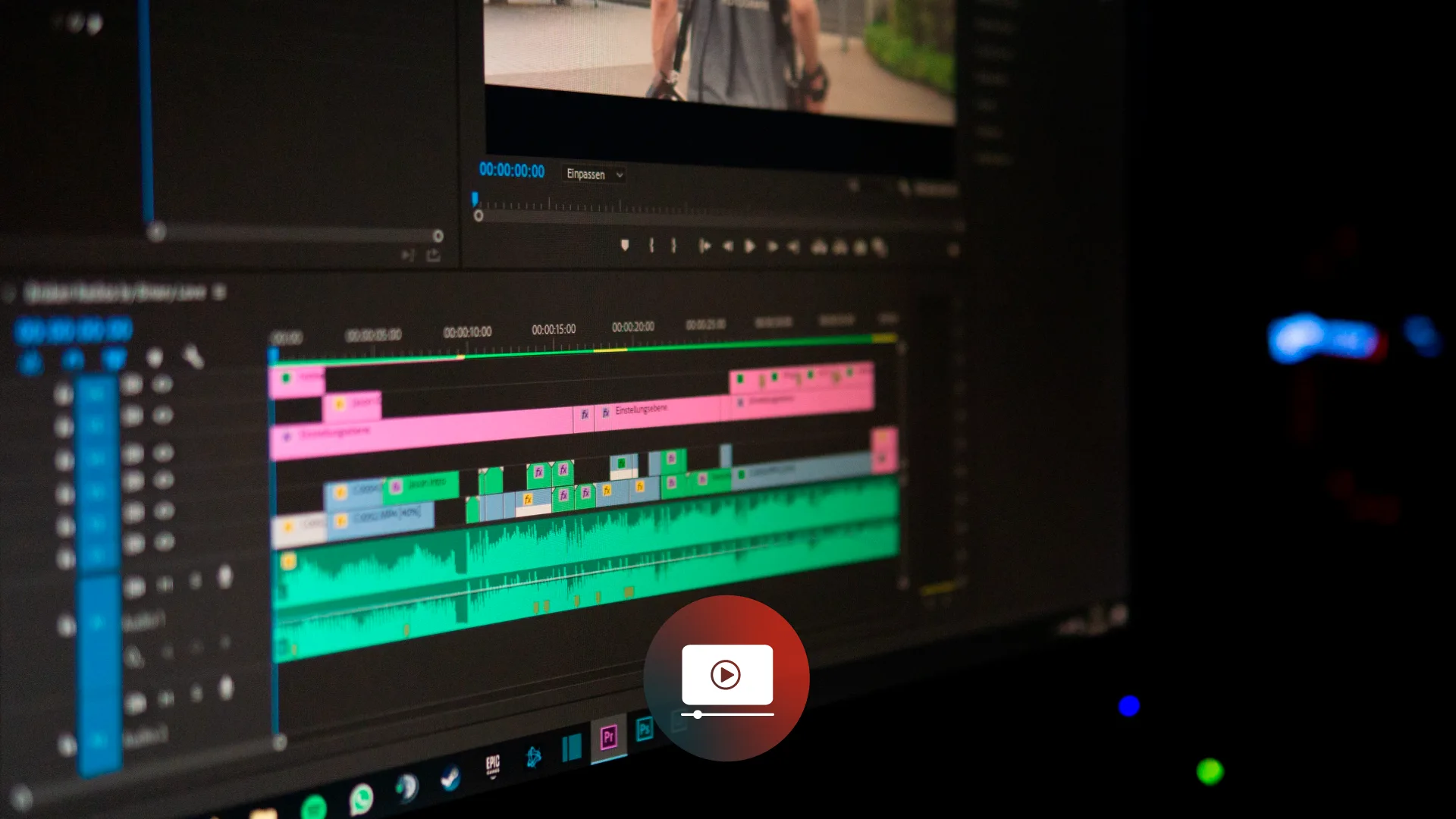Step back one frame in Program Monitor
The width and height of the screenshot is (1456, 819).
click(x=727, y=246)
